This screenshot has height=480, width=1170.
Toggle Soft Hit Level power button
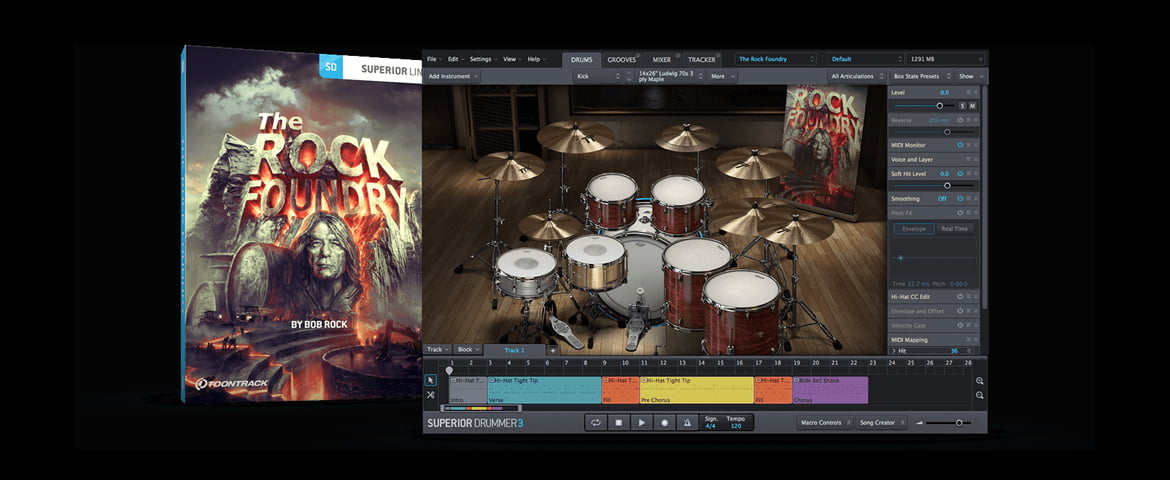coord(960,173)
